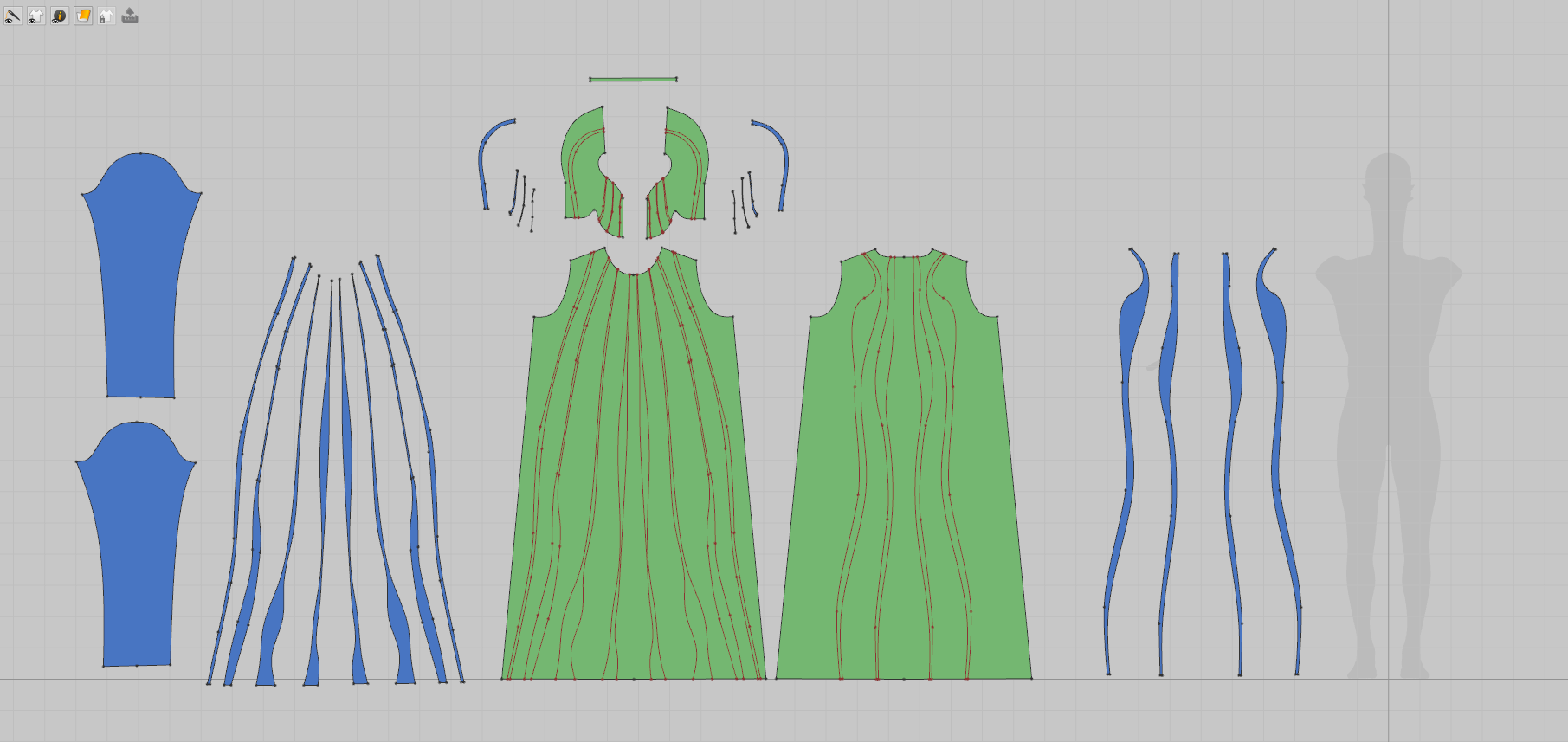Click the lock pattern shirt icon

click(x=106, y=16)
